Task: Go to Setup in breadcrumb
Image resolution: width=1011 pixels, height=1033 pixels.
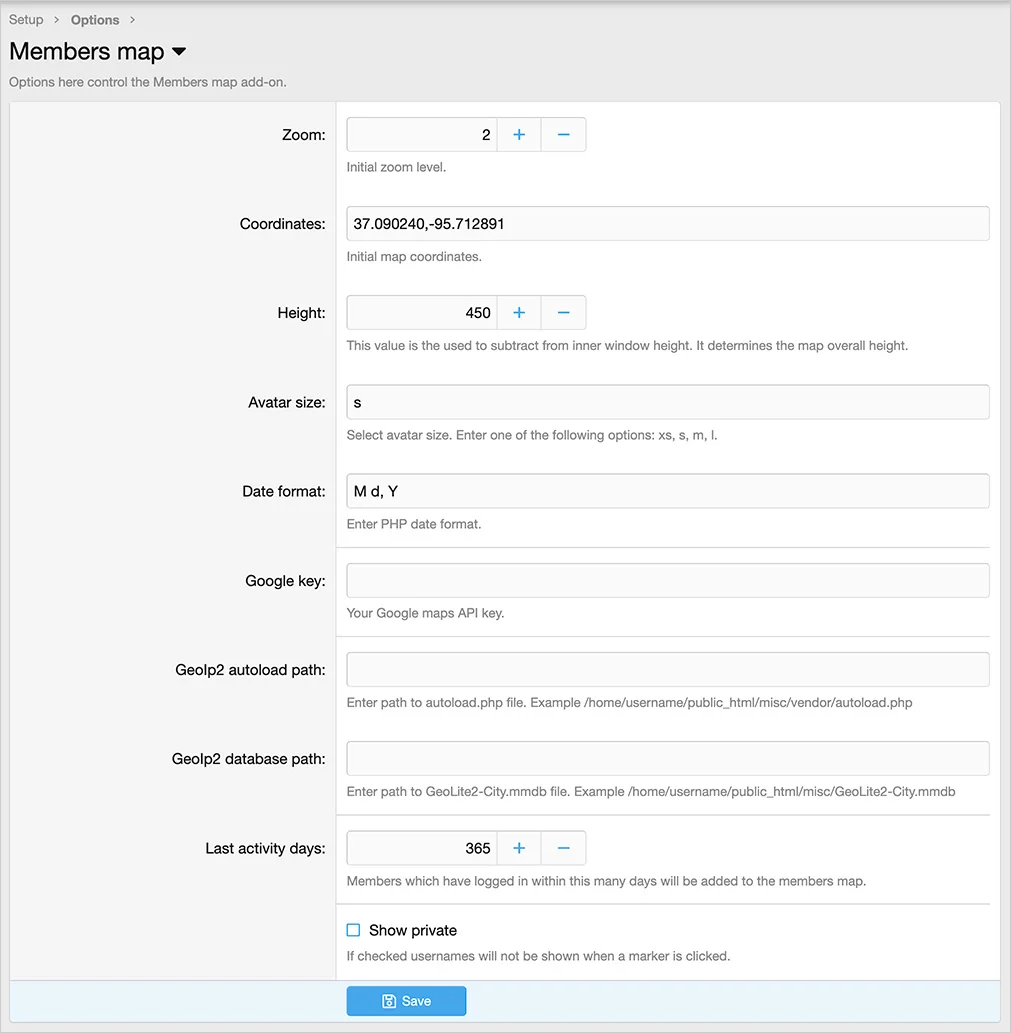Action: pyautogui.click(x=26, y=20)
